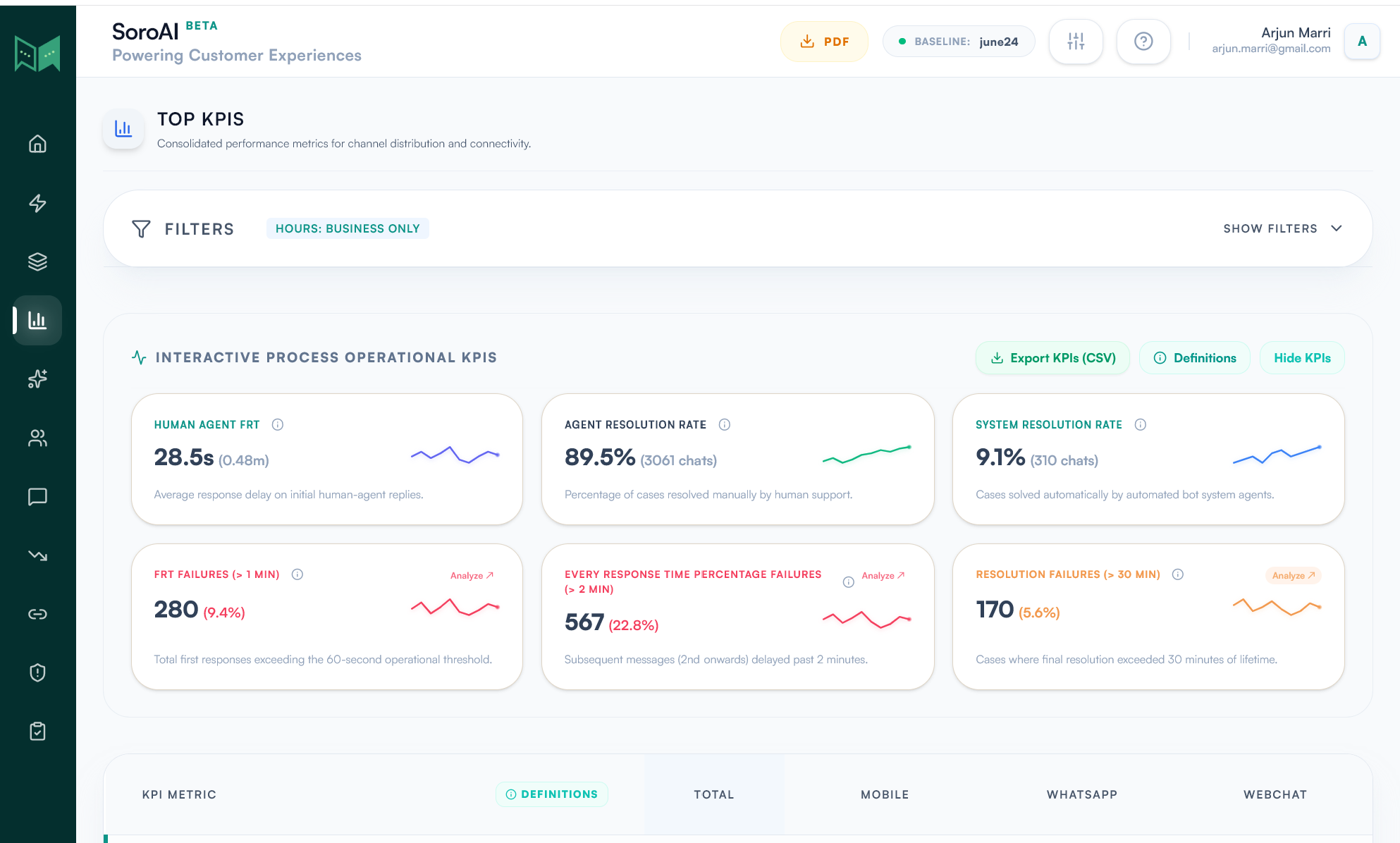
Task: Open the link integrations sidebar icon
Action: coord(37,614)
